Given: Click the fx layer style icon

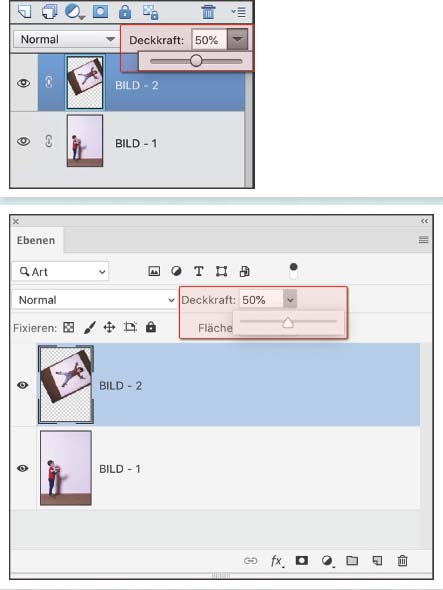Looking at the screenshot, I should [x=277, y=561].
